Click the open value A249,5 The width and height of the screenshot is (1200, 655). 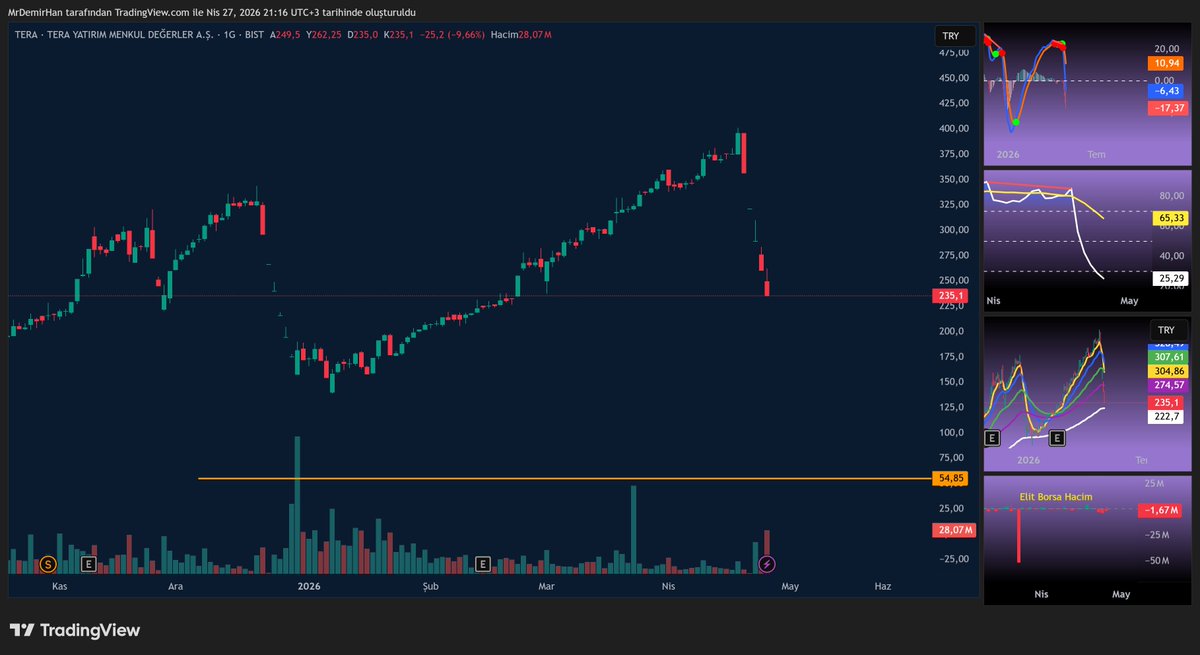pos(284,35)
